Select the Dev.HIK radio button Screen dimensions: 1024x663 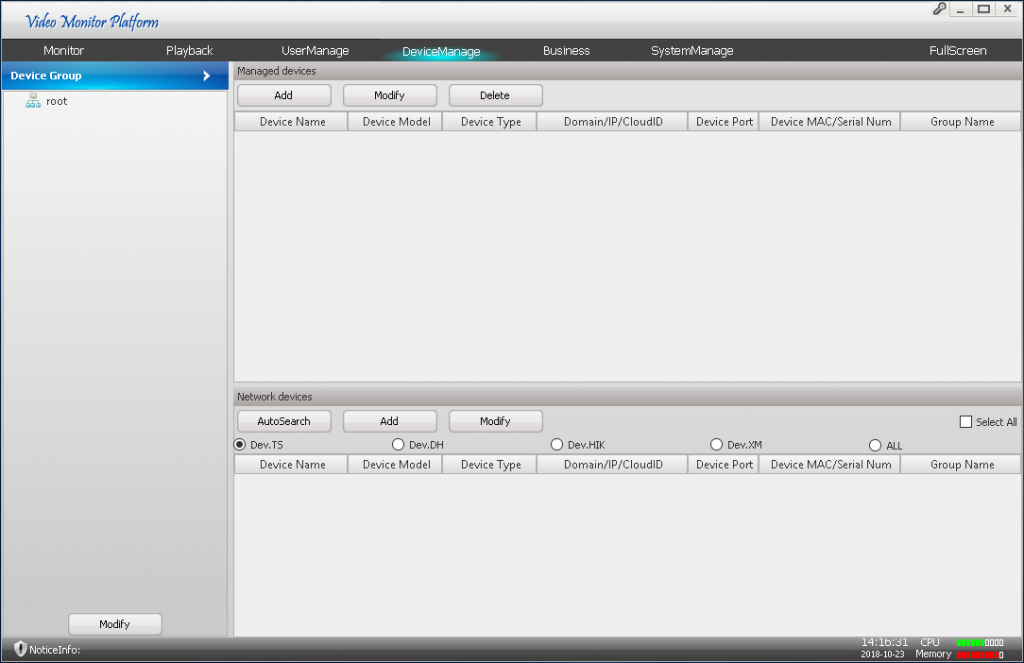[557, 444]
